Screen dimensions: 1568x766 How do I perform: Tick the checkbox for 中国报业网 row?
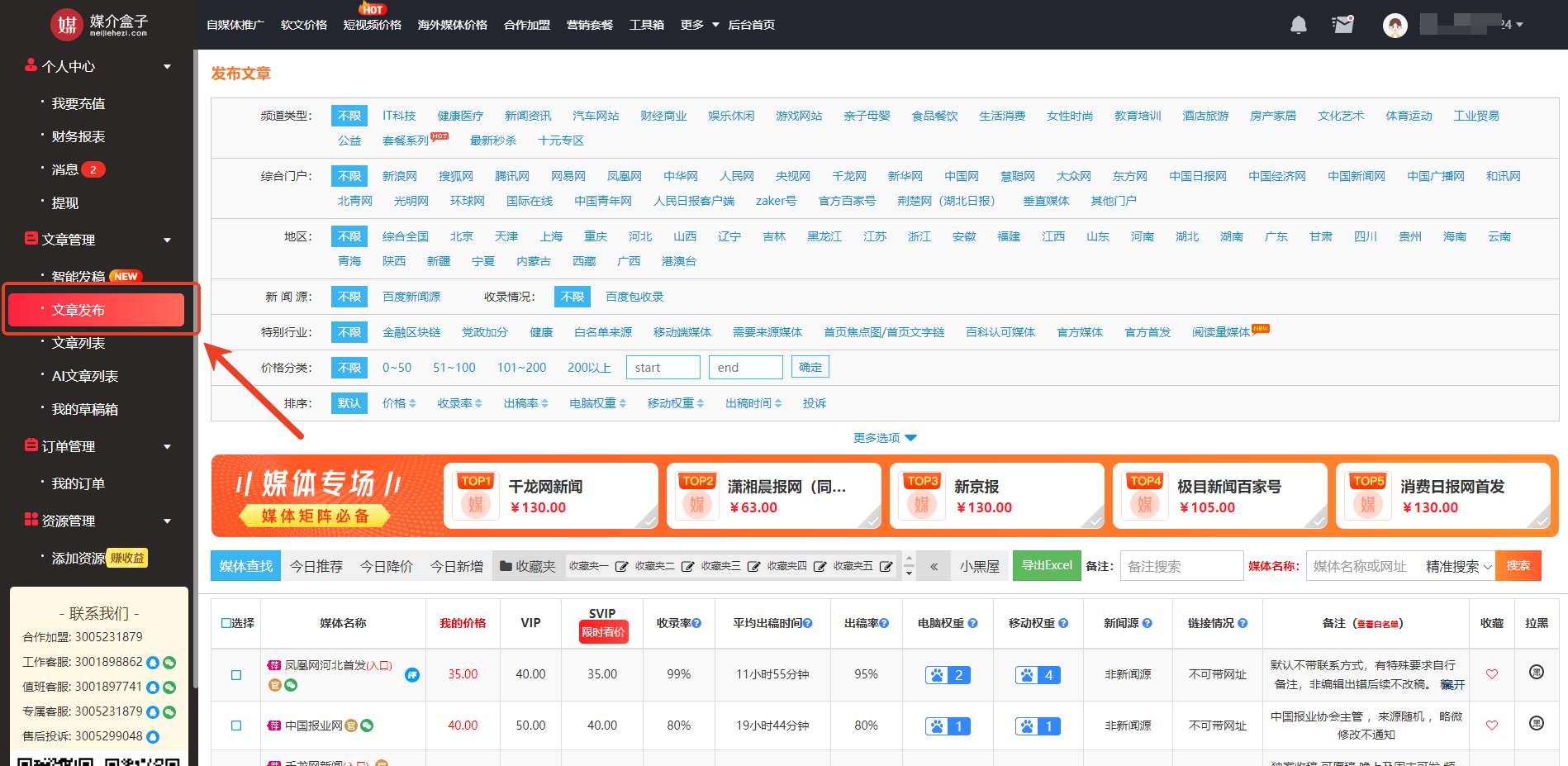click(x=236, y=726)
